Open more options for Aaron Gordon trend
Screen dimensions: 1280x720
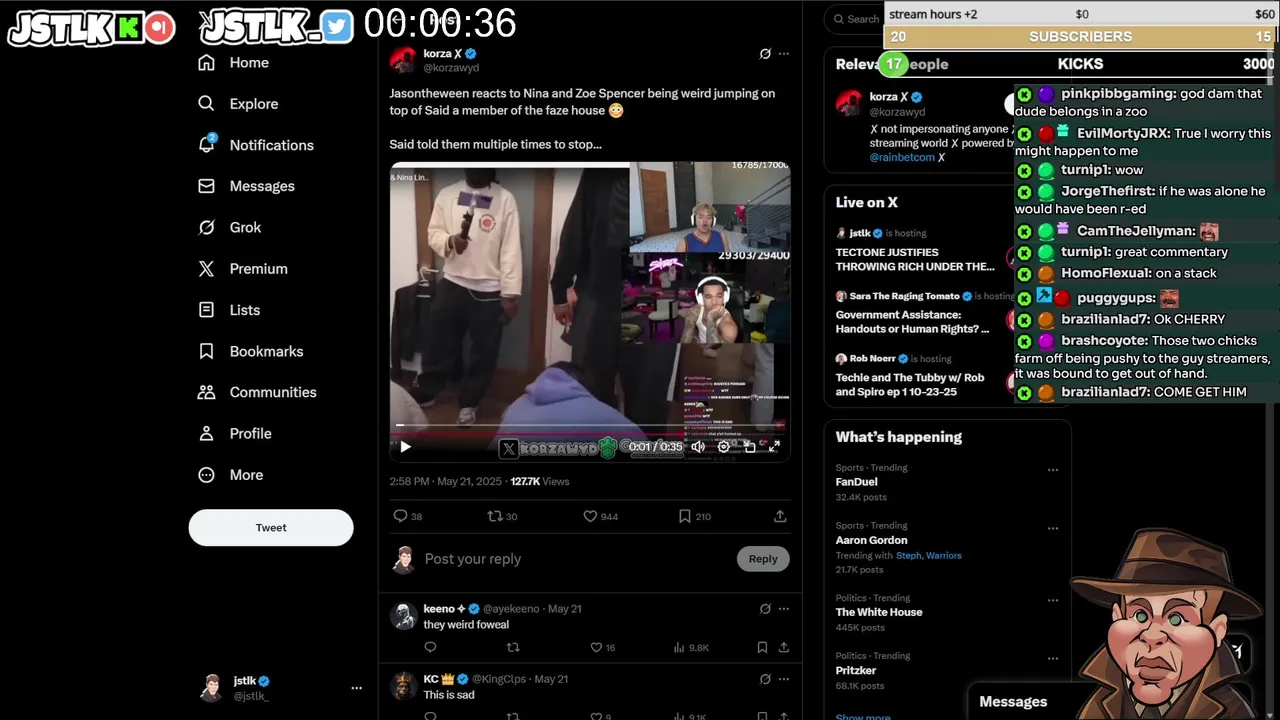1053,528
